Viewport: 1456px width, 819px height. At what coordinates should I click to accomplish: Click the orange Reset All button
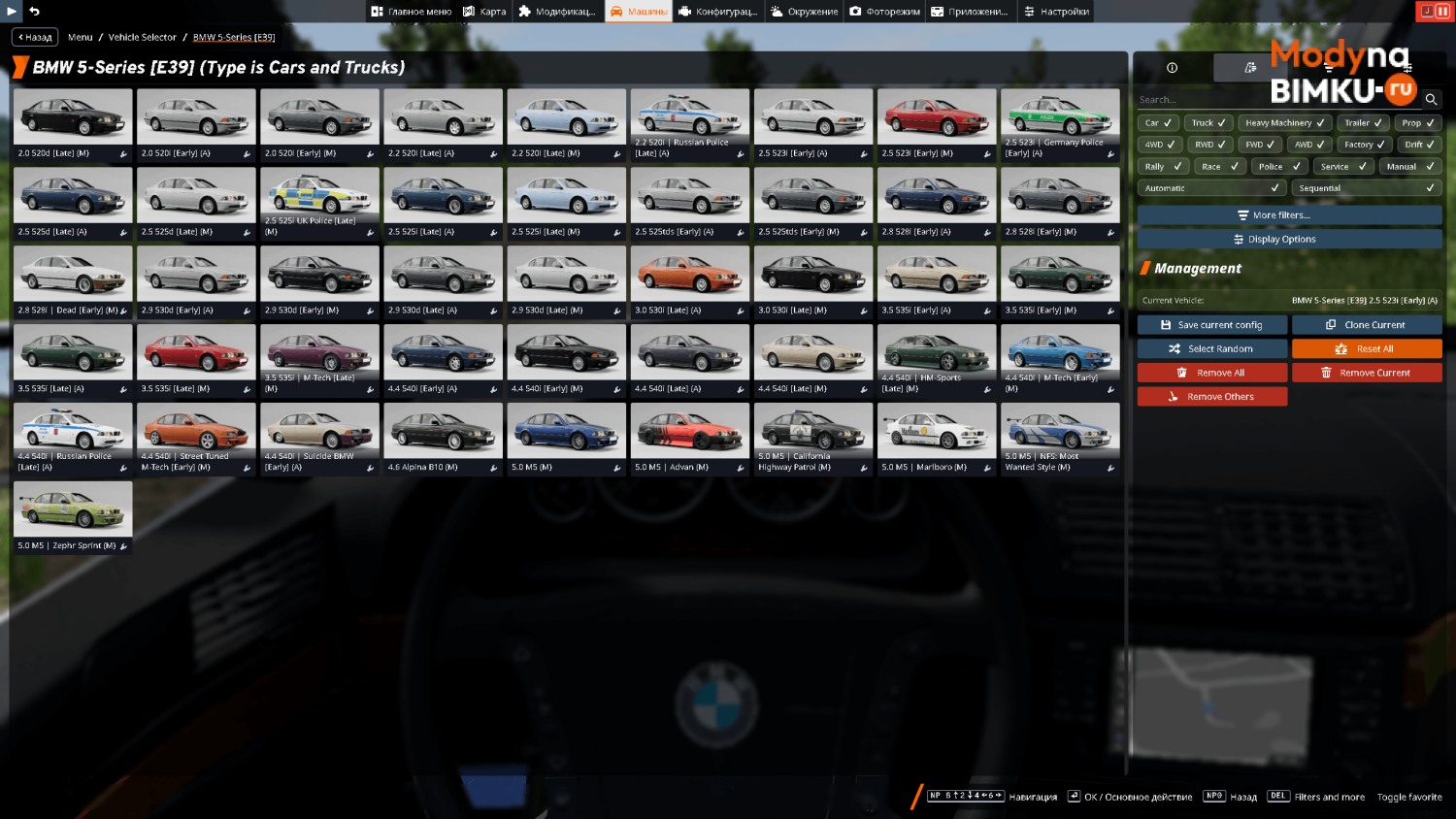click(x=1367, y=348)
